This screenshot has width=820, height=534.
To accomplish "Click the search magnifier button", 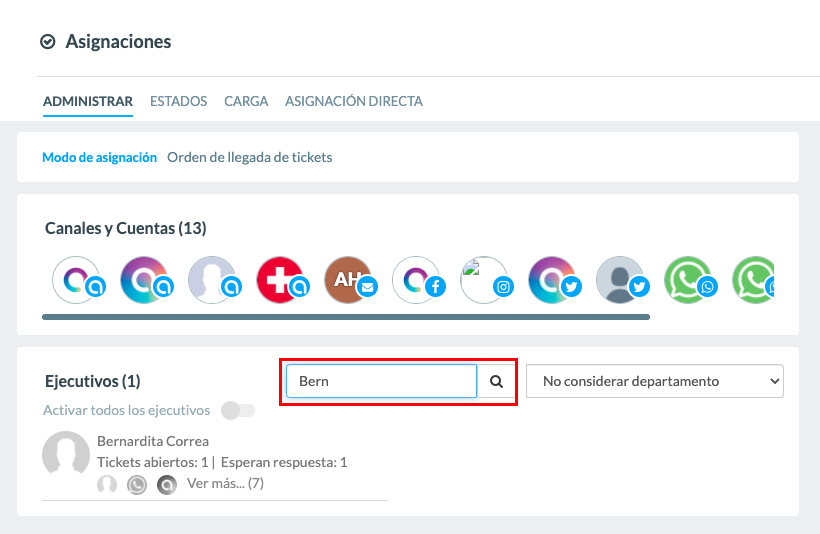I will click(496, 381).
